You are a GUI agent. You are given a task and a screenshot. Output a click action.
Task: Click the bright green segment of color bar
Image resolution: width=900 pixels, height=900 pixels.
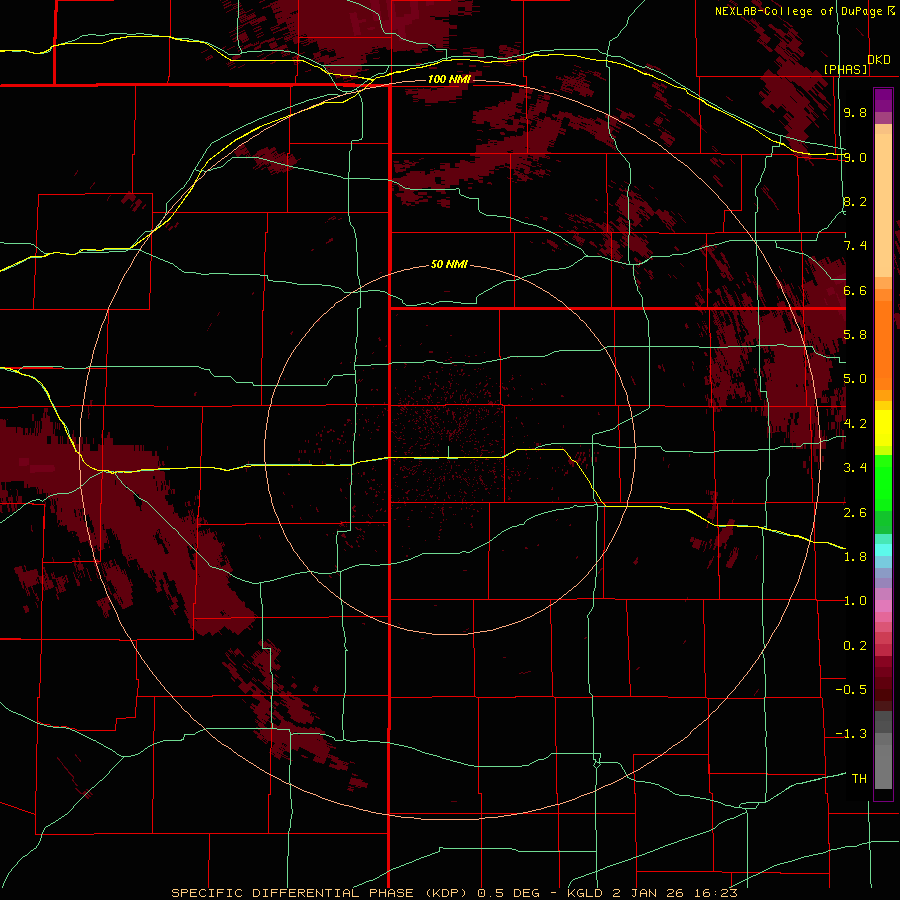(x=883, y=482)
